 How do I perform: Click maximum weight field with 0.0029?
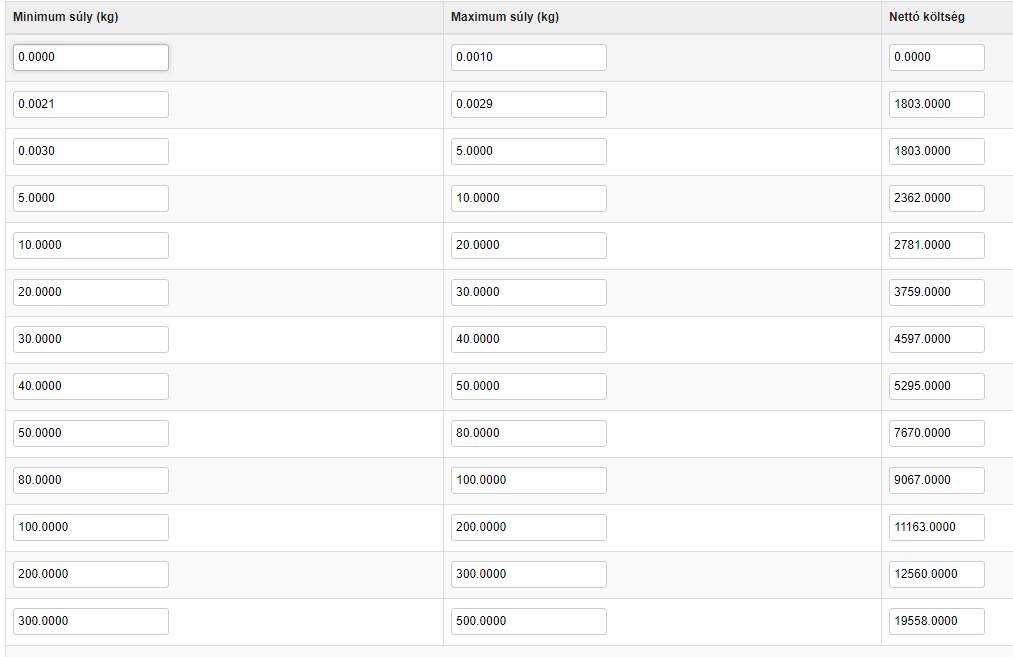(x=528, y=105)
